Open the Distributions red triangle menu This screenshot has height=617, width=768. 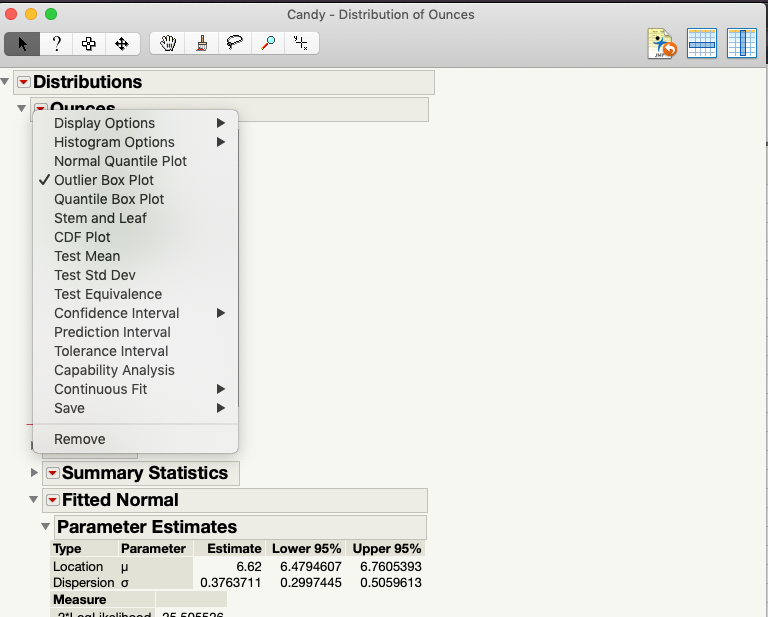(24, 82)
